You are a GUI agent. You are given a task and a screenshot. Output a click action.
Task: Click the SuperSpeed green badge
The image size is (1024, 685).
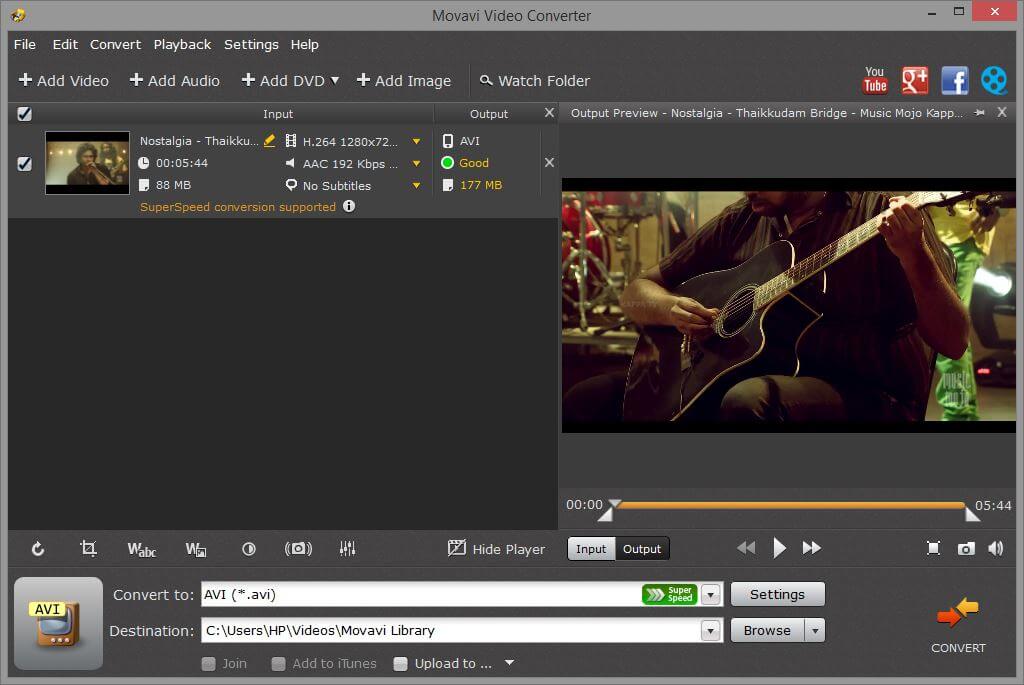(669, 594)
